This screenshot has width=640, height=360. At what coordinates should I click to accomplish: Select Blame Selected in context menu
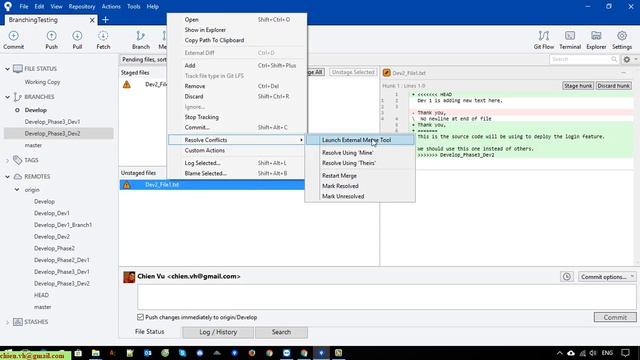click(237, 173)
